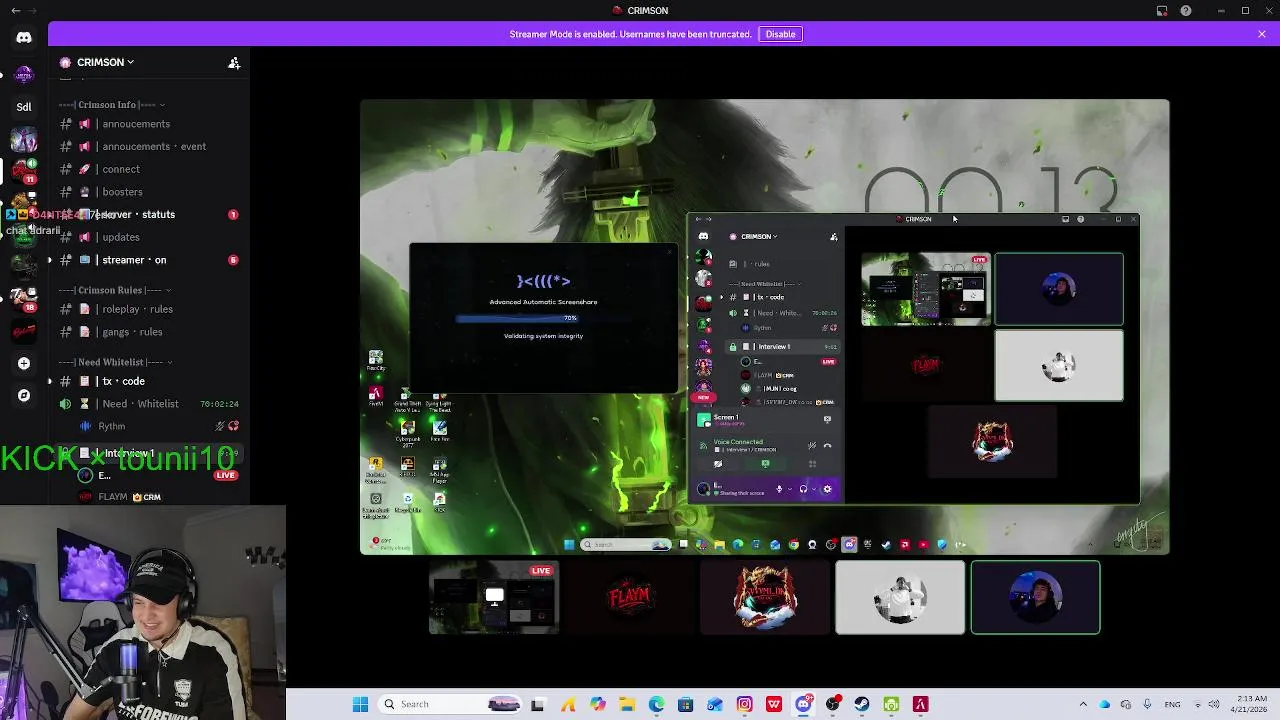The image size is (1280, 720).
Task: Switch to Discord from taskbar
Action: 803,704
